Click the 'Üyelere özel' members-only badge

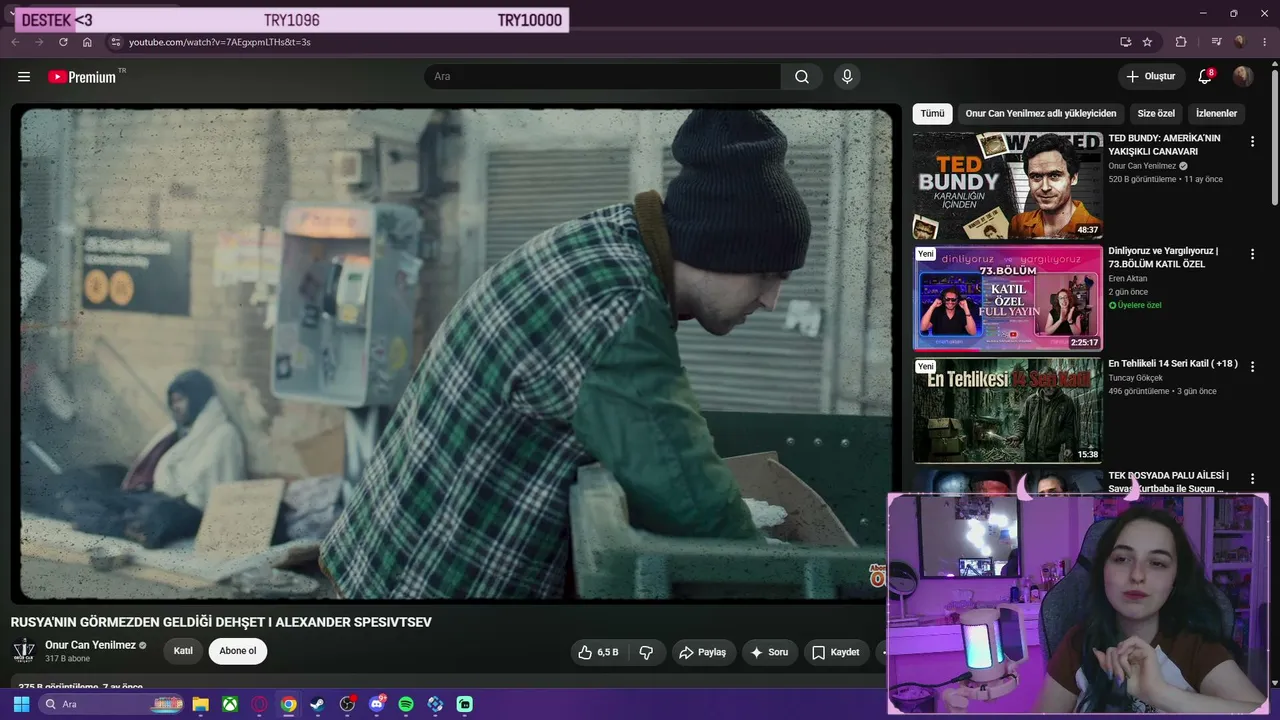[x=1135, y=305]
